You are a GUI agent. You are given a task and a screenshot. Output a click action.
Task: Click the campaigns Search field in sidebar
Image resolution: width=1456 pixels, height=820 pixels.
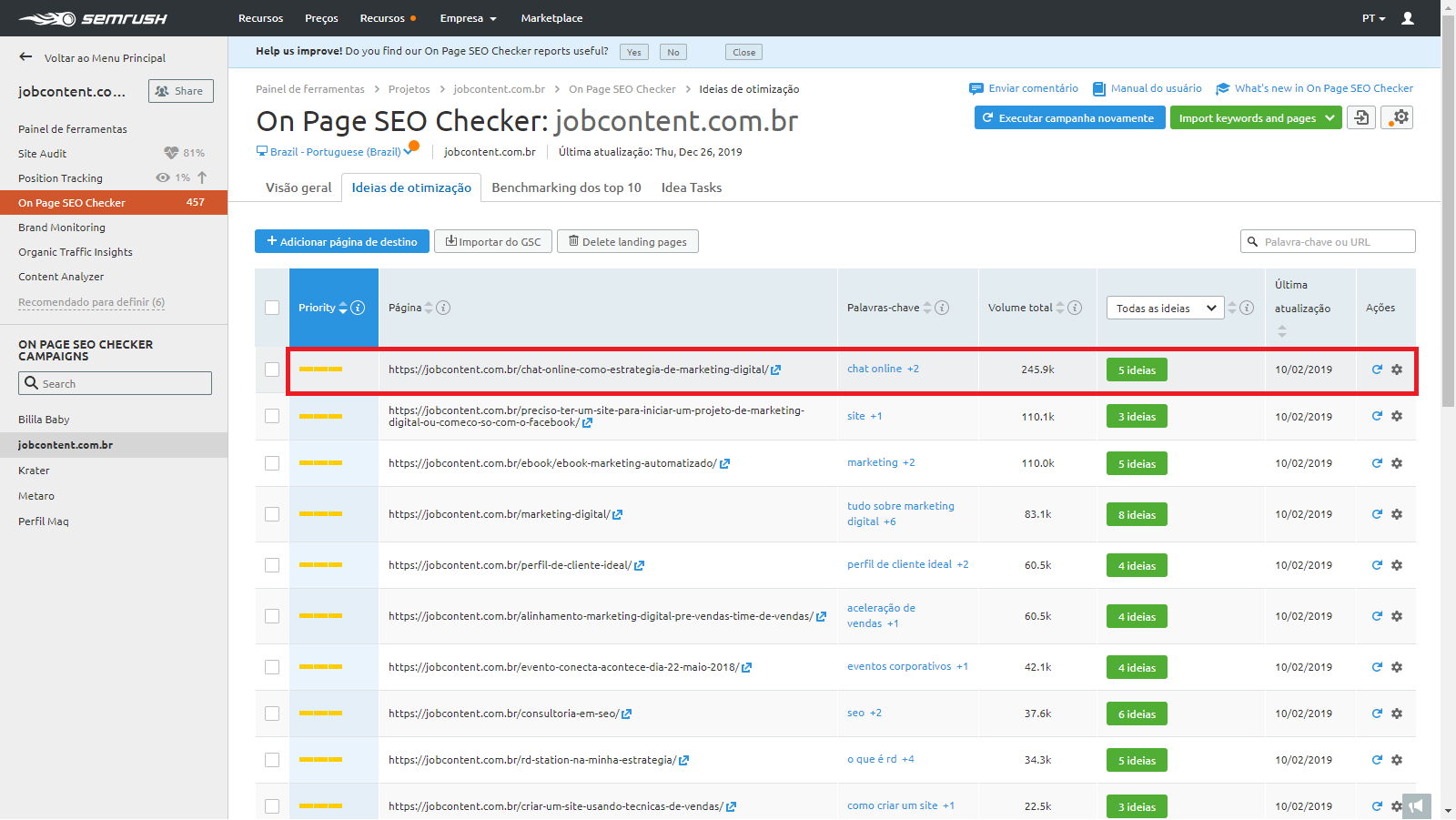click(115, 383)
